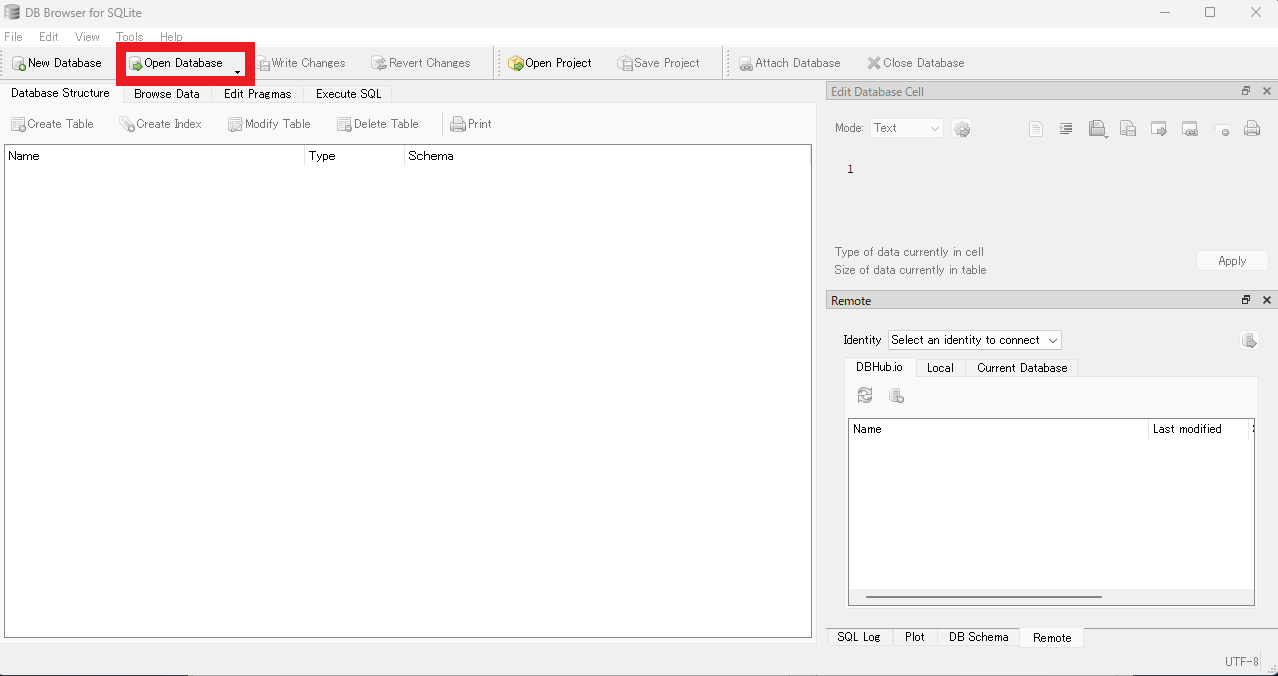The height and width of the screenshot is (676, 1278).
Task: Click the Revert Changes toolbar button
Action: coord(420,63)
